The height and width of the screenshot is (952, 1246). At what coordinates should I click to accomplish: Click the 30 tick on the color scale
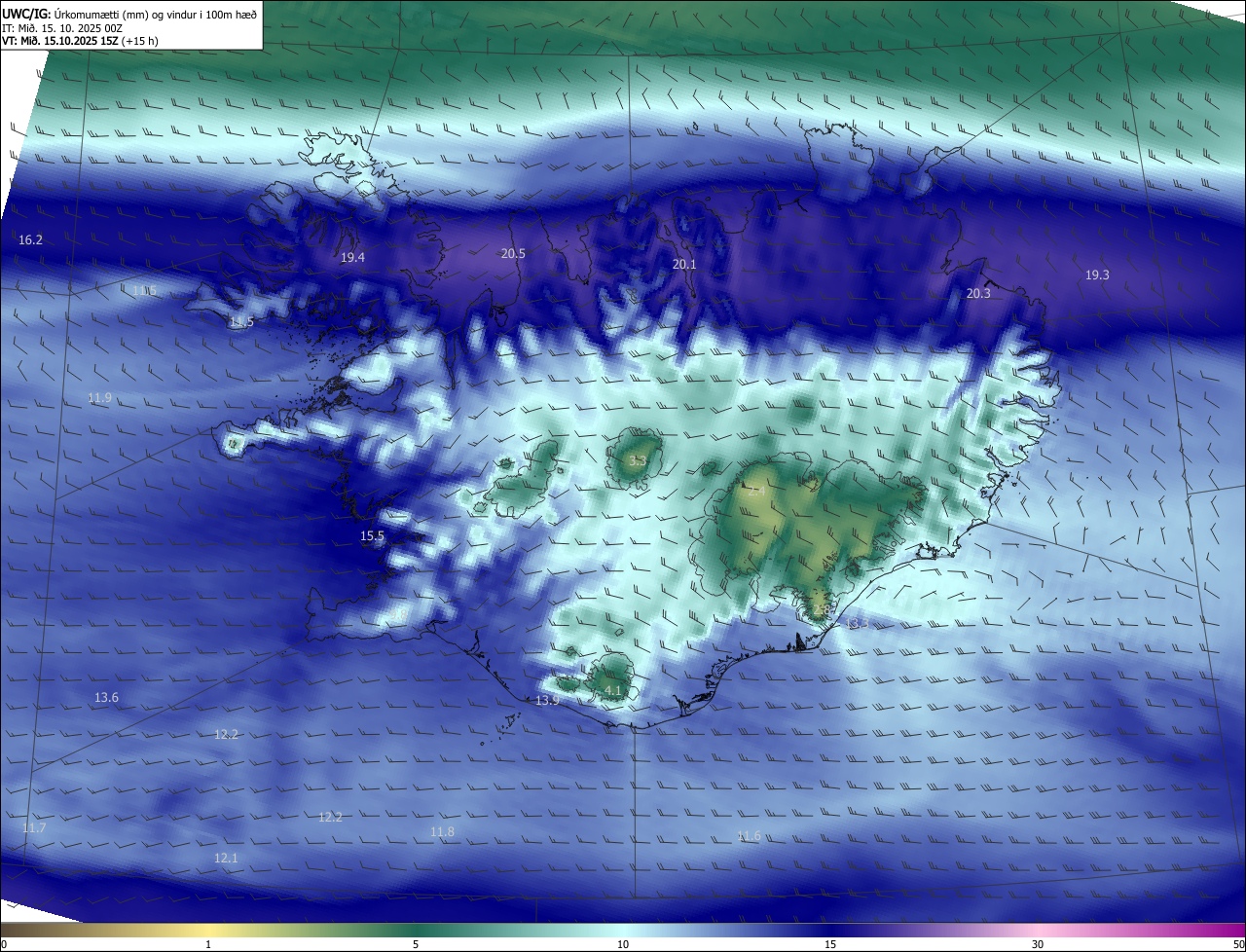(1038, 945)
